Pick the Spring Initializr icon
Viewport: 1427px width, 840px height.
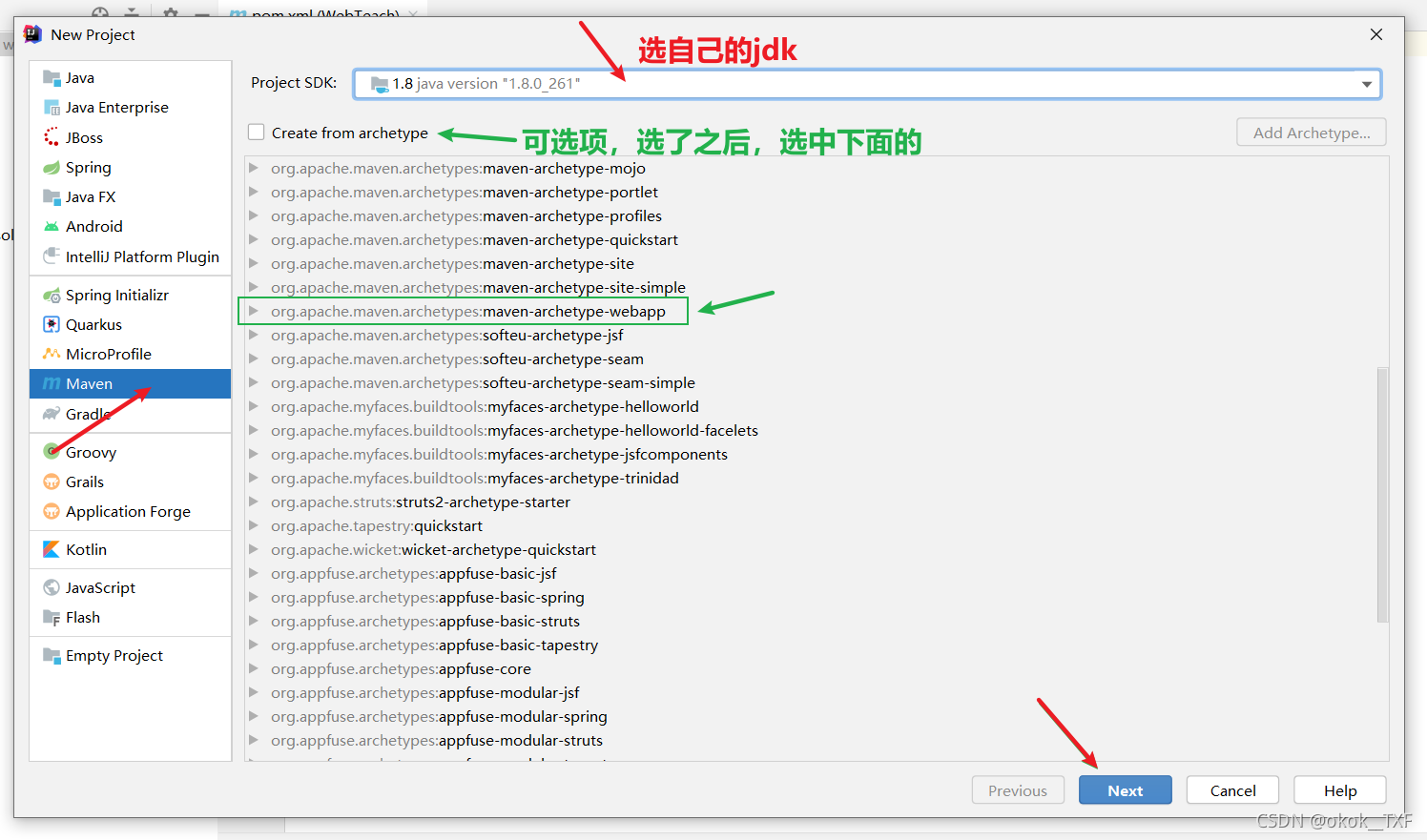[x=52, y=296]
